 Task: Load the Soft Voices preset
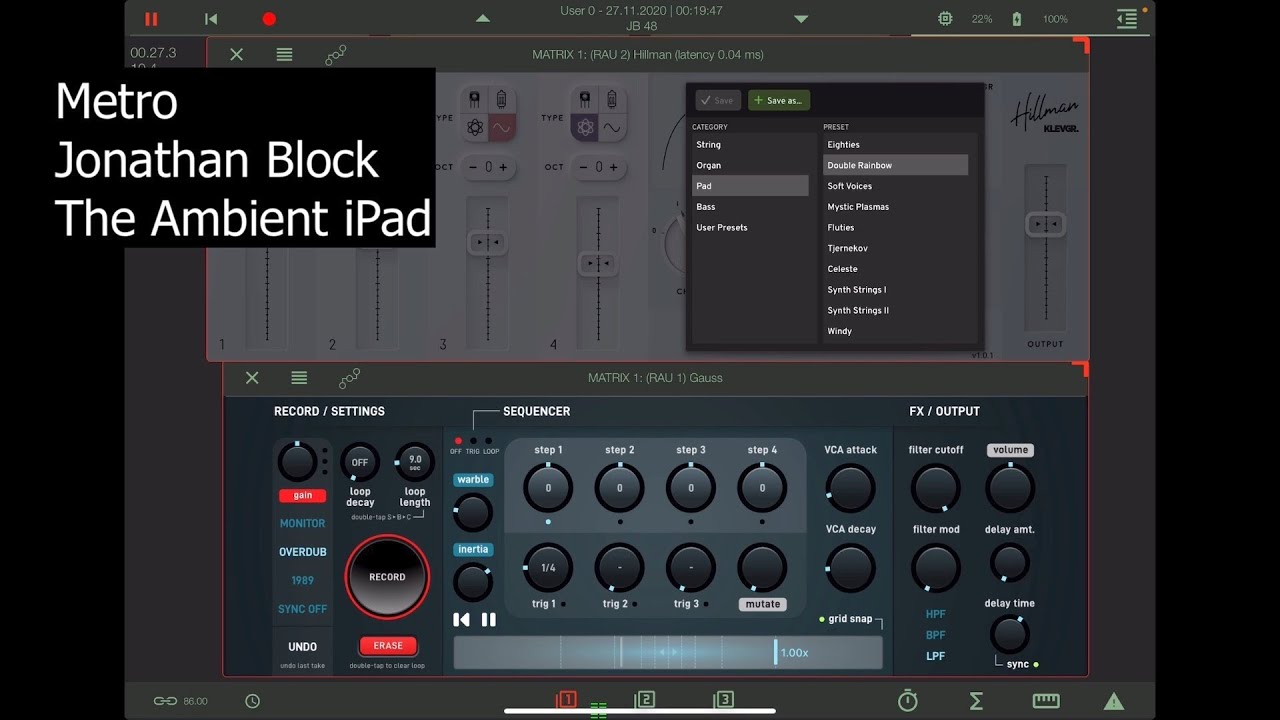click(895, 186)
